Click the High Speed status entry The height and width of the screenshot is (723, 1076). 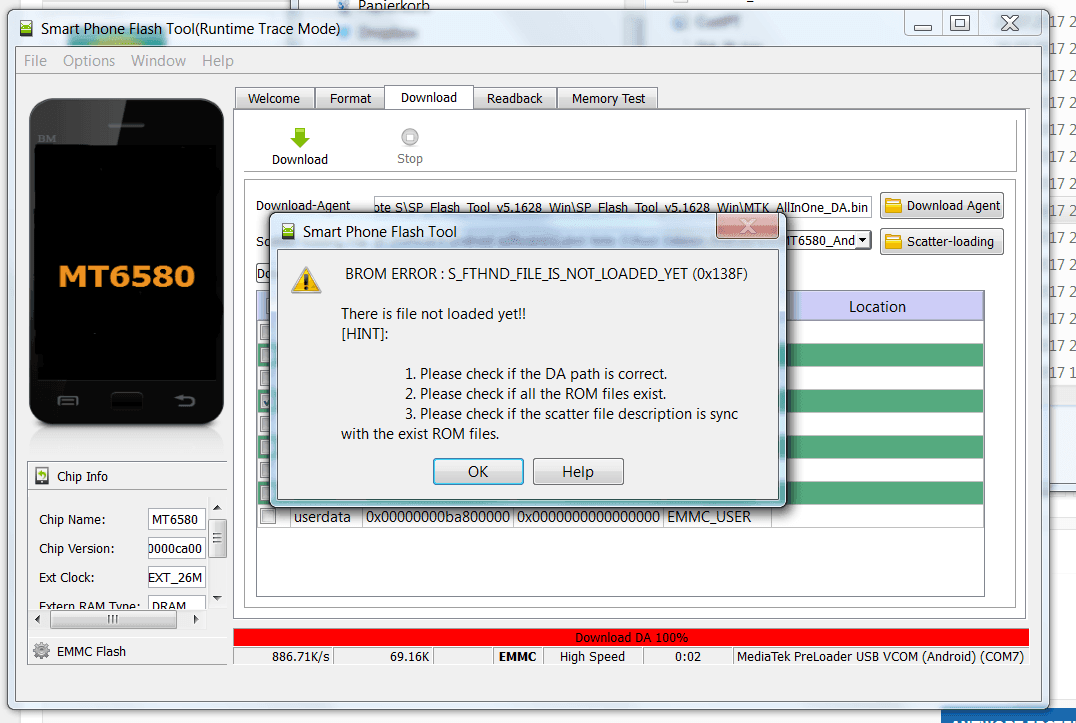[x=592, y=656]
